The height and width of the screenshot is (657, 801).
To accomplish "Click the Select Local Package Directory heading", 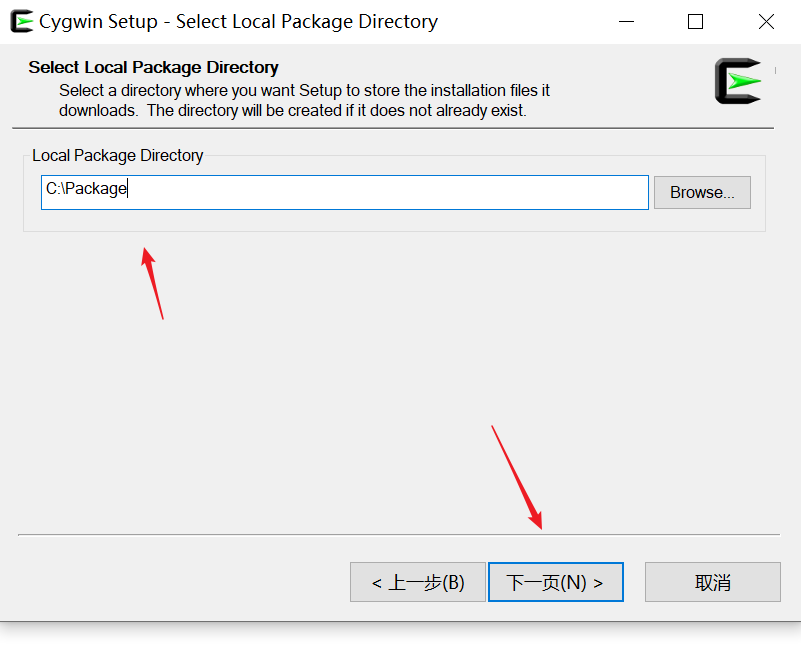I will pos(153,67).
